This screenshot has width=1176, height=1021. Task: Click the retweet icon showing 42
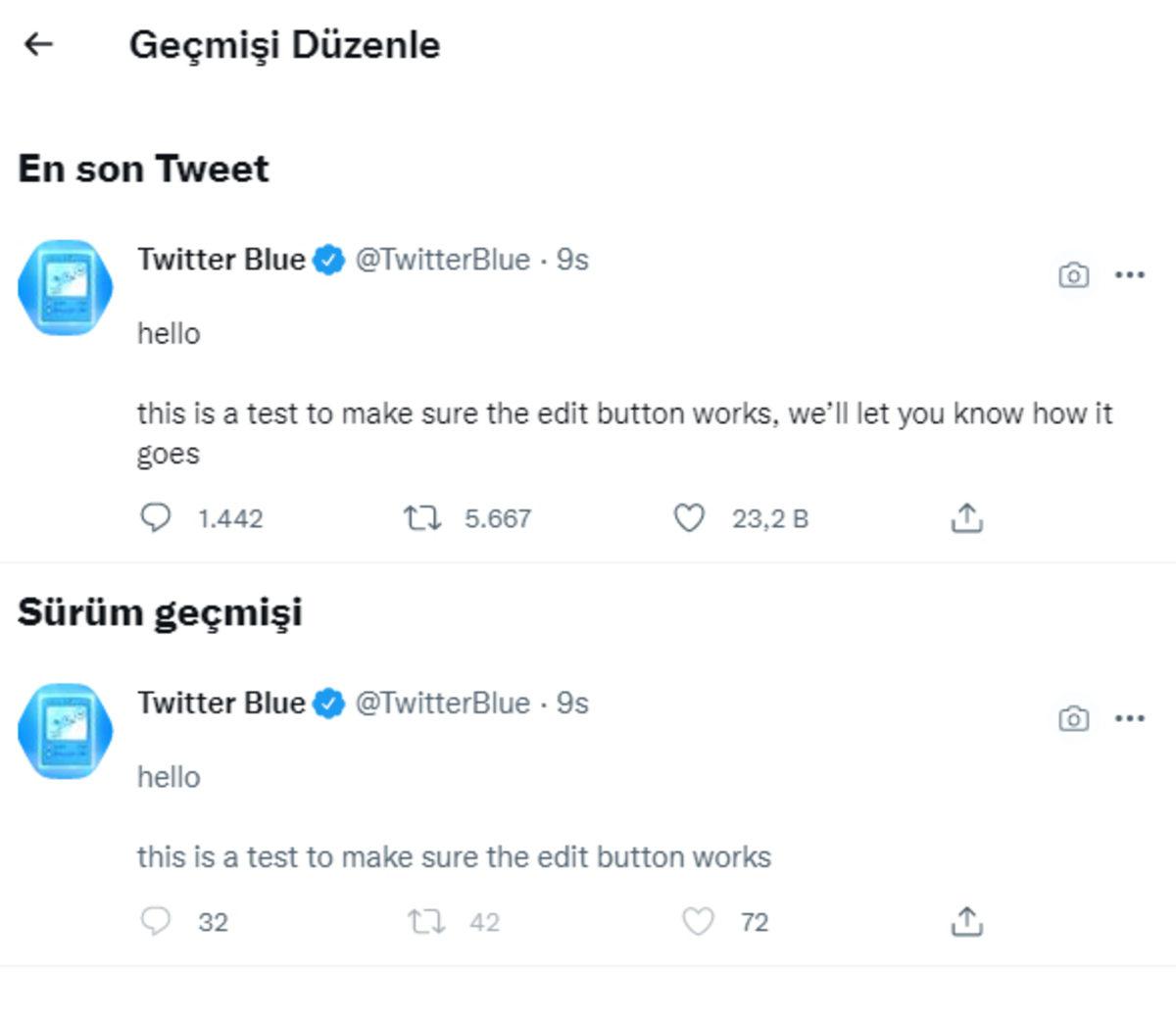(x=425, y=921)
